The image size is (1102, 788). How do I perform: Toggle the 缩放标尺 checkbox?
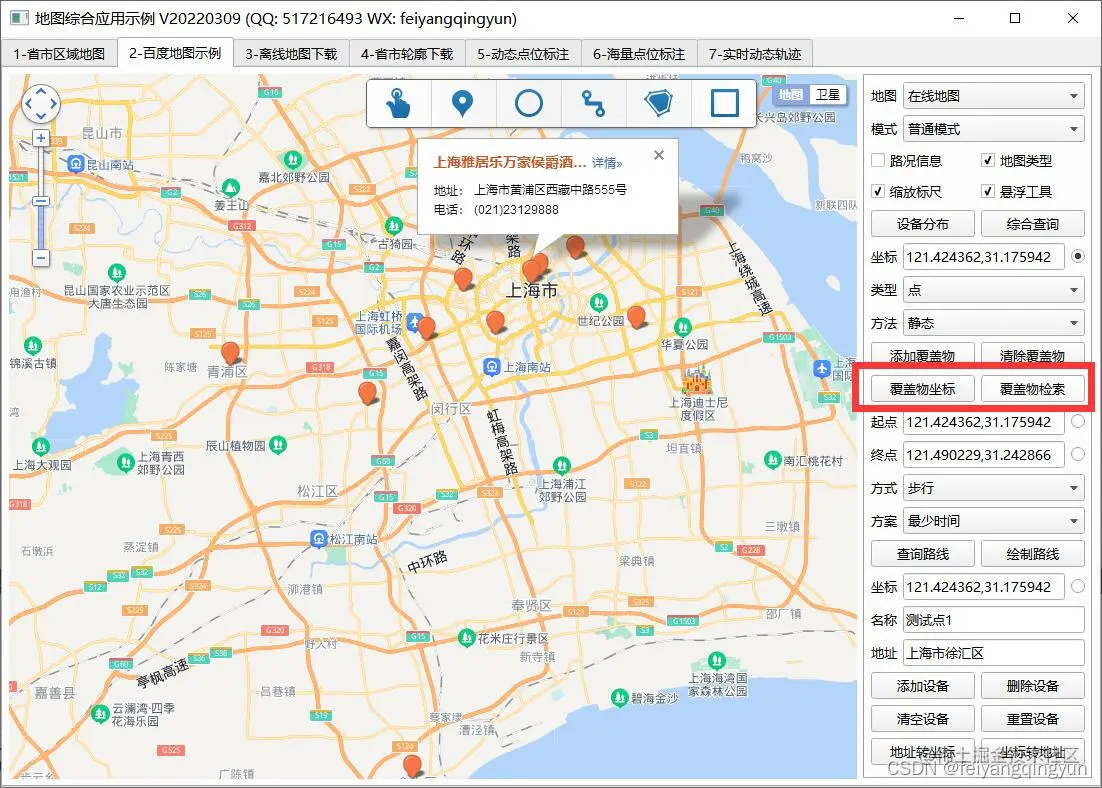[x=878, y=191]
